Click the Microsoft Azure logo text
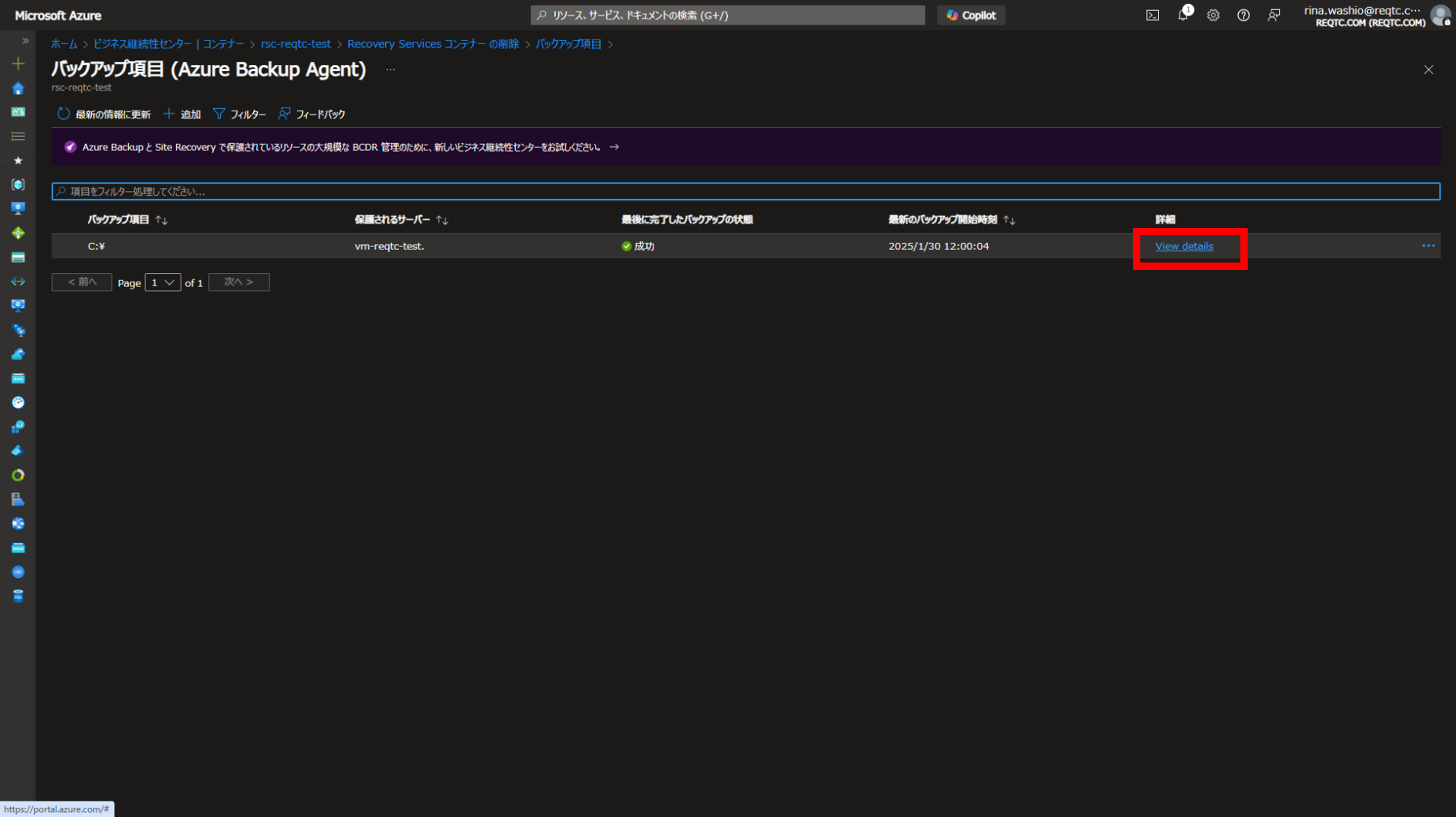 (x=58, y=15)
